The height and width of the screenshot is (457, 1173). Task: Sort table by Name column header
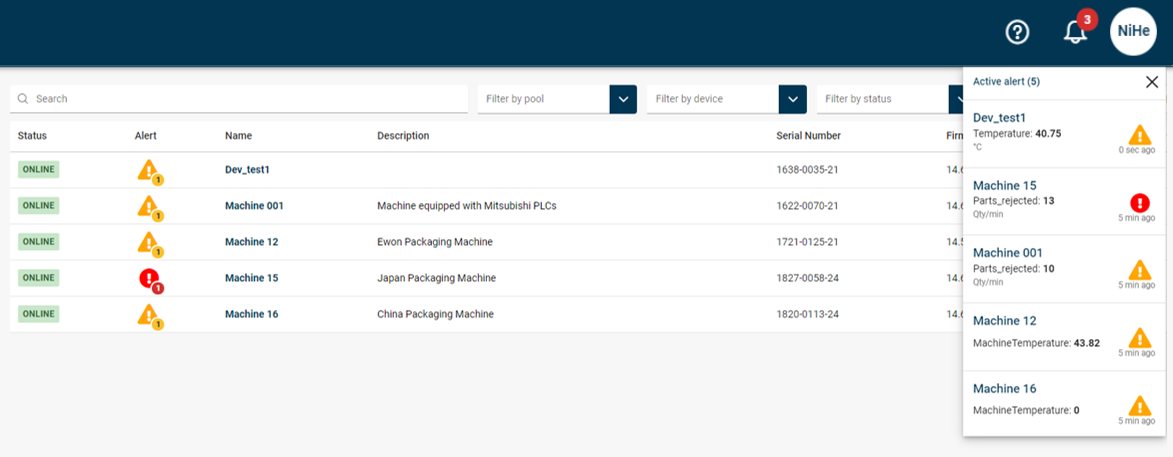(x=238, y=136)
